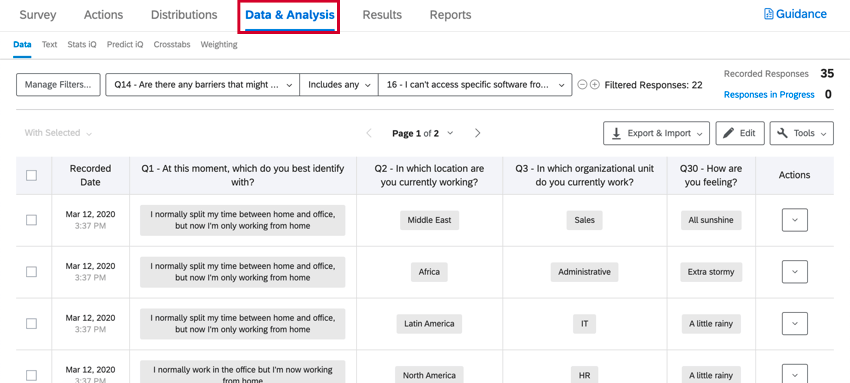Open Export & Import download menu

coord(656,133)
